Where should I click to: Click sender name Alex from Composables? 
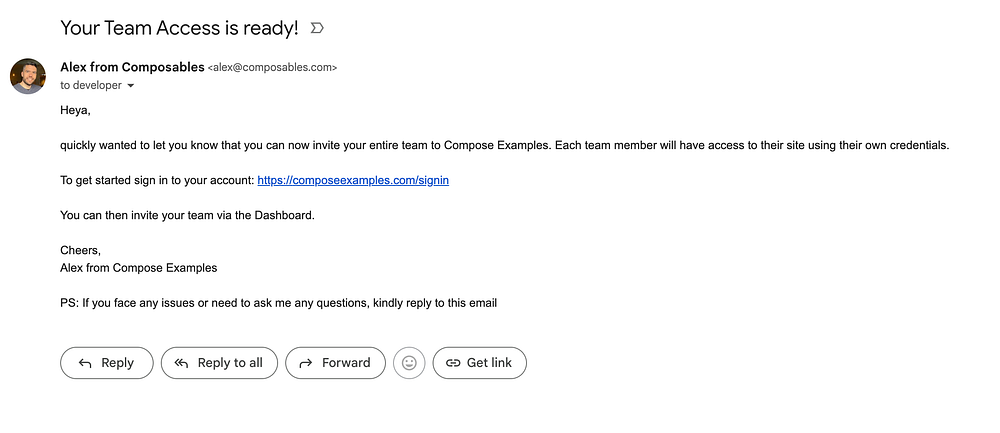pyautogui.click(x=131, y=67)
